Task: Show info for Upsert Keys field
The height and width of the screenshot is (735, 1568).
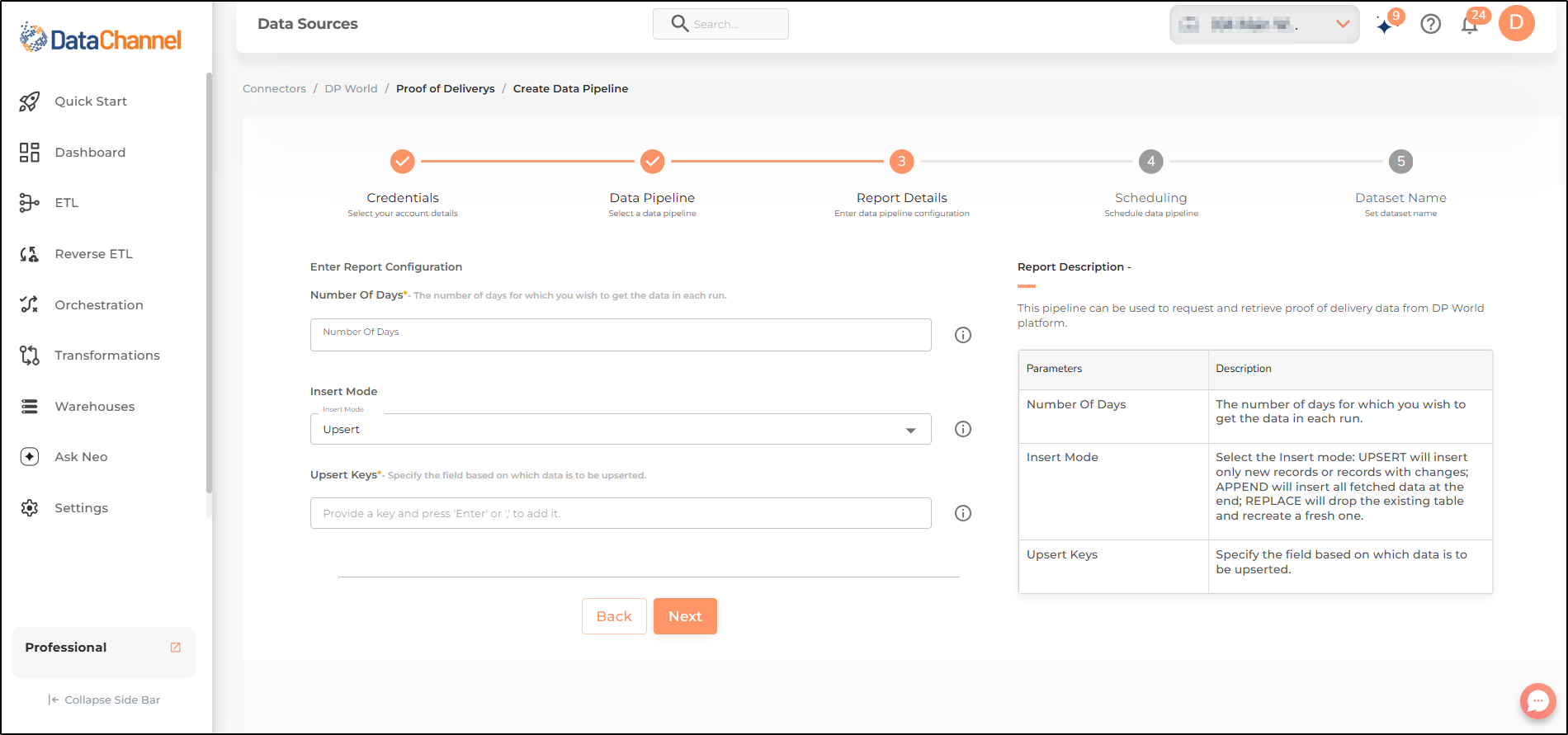Action: [963, 513]
